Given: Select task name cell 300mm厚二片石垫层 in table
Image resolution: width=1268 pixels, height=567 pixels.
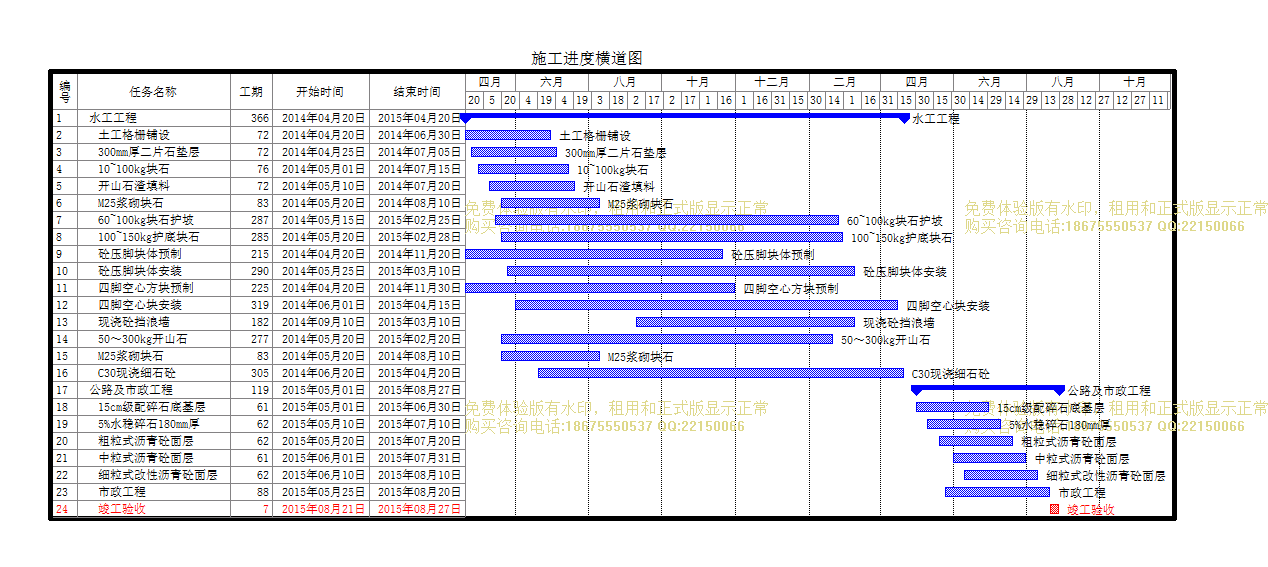Looking at the screenshot, I should 153,152.
